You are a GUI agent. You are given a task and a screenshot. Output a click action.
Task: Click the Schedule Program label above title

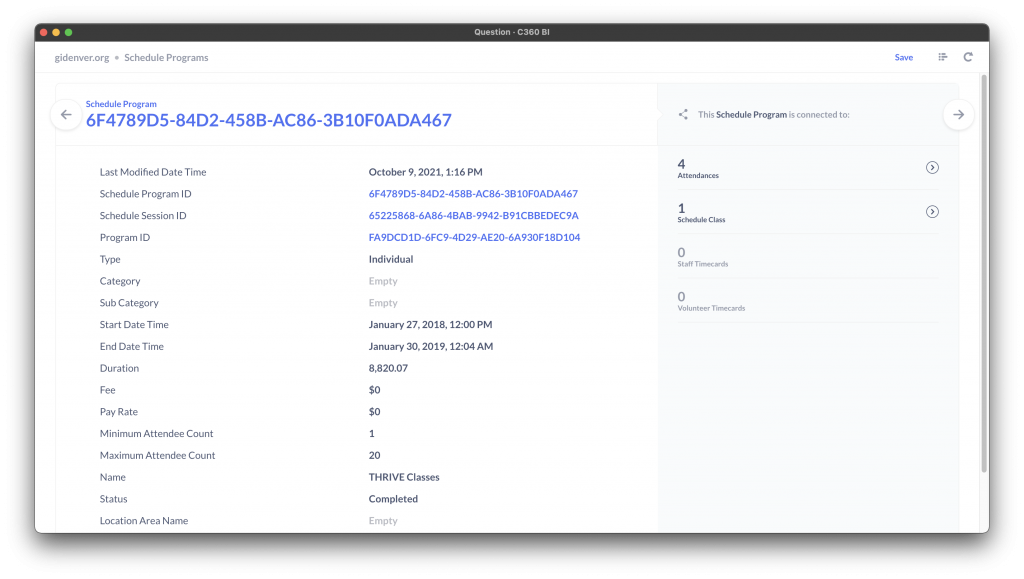(121, 104)
